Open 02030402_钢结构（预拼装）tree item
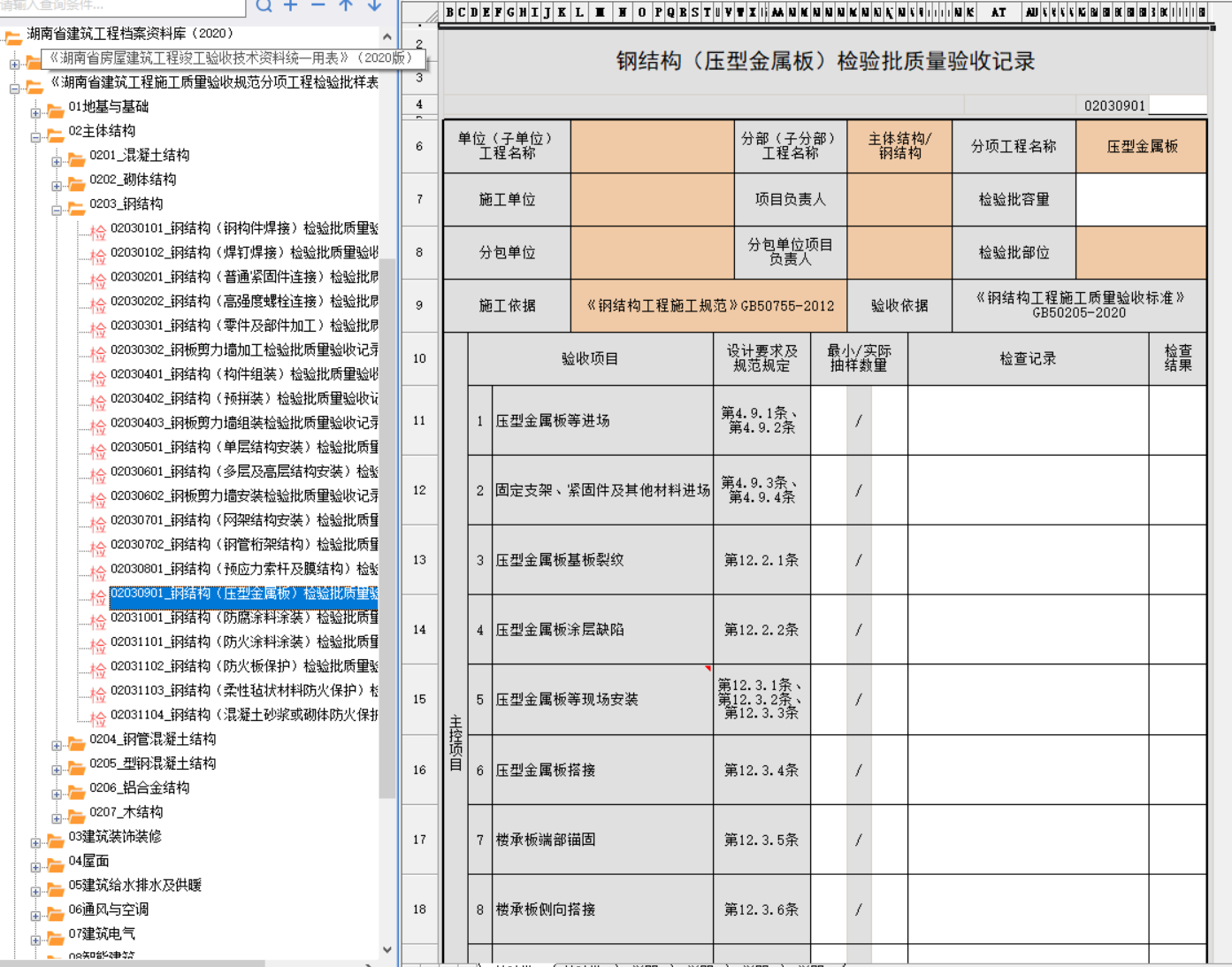The width and height of the screenshot is (1232, 967). coord(244,398)
